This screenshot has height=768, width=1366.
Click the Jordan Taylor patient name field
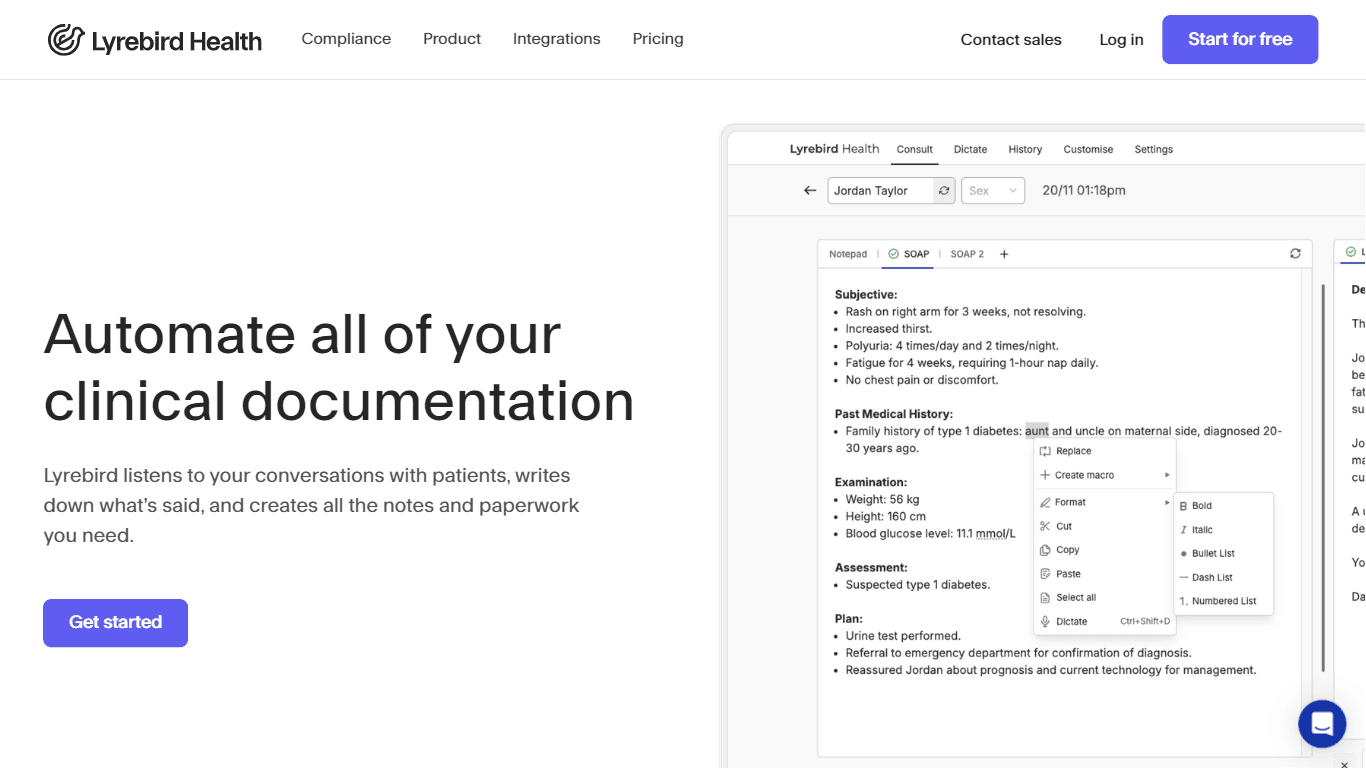[881, 190]
